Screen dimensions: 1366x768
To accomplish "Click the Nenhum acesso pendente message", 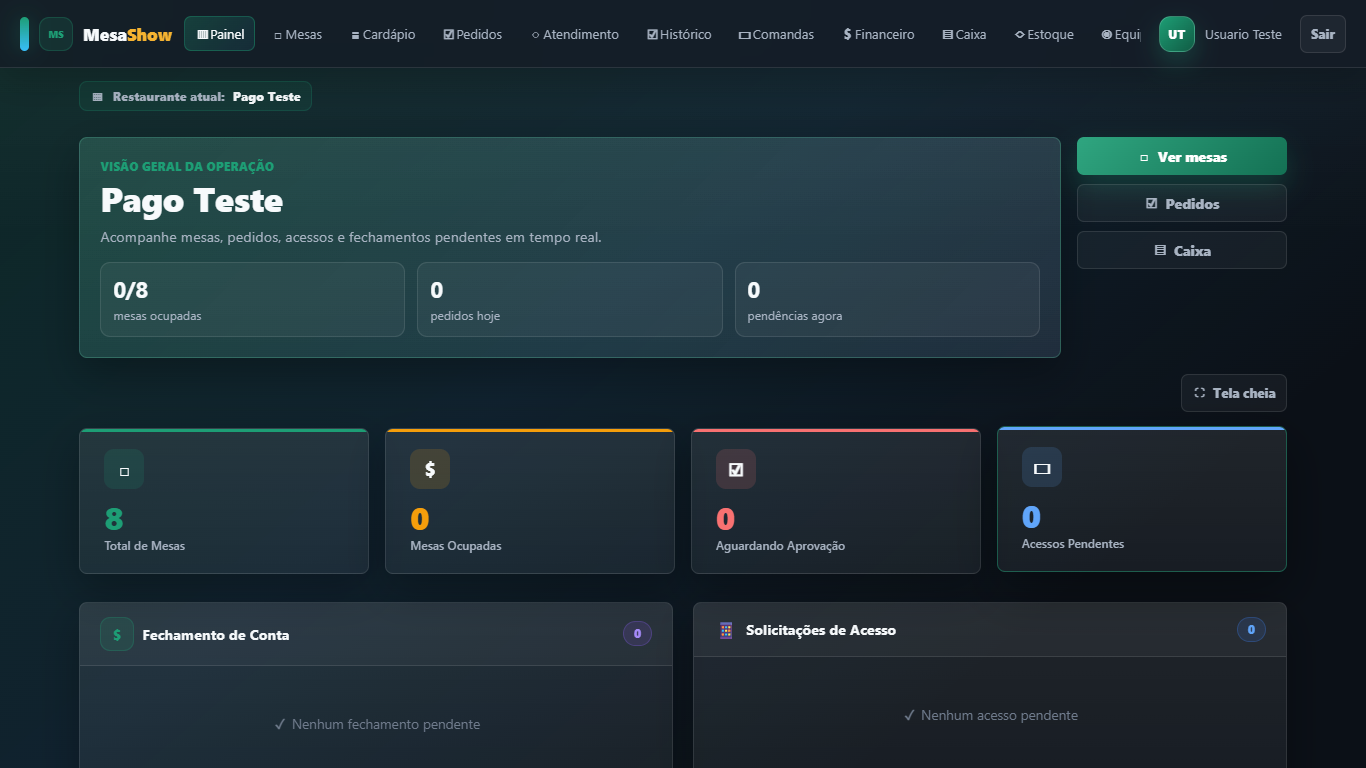I will coord(991,716).
